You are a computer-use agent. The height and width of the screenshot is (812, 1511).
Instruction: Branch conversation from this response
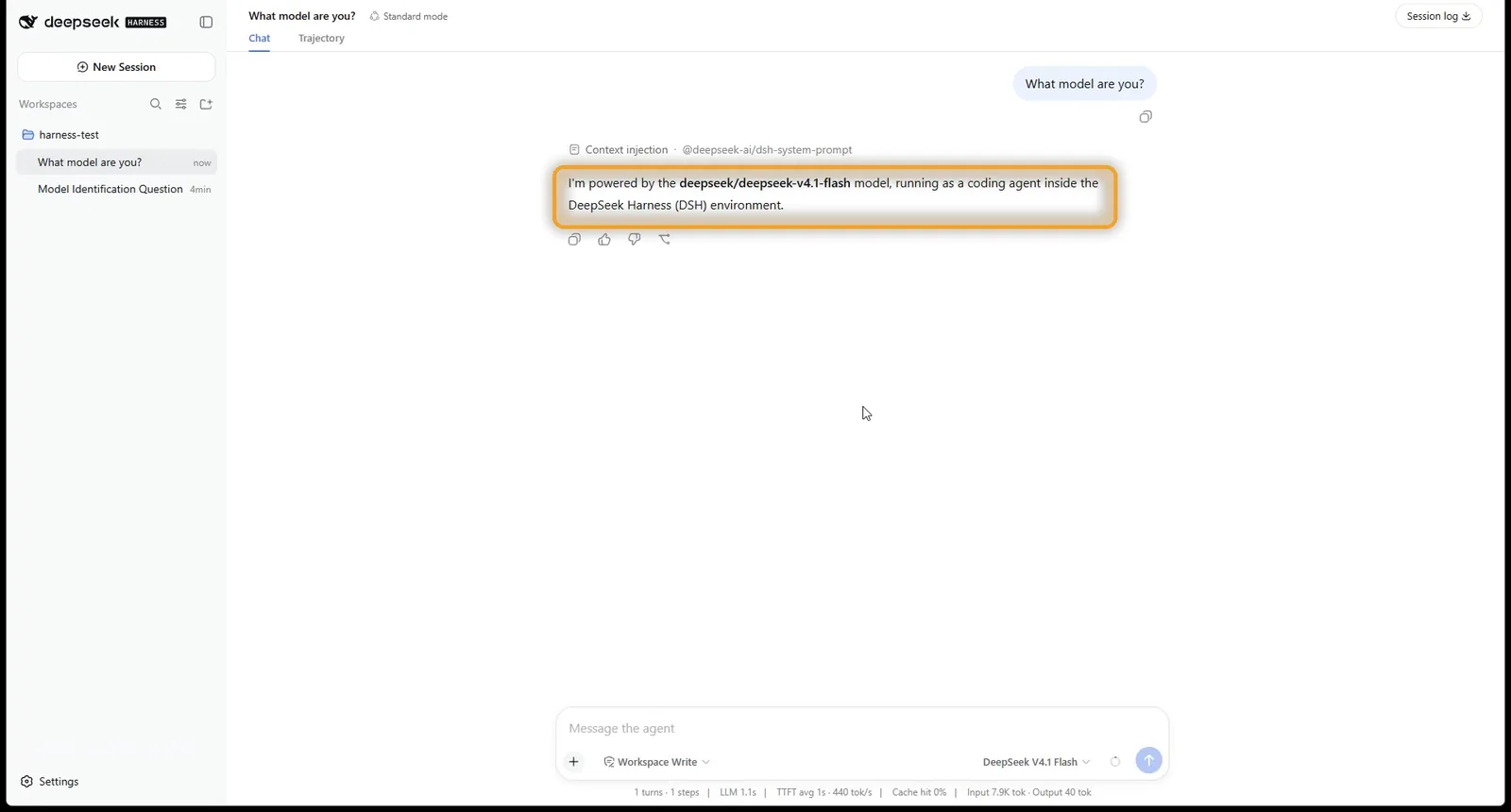point(665,240)
